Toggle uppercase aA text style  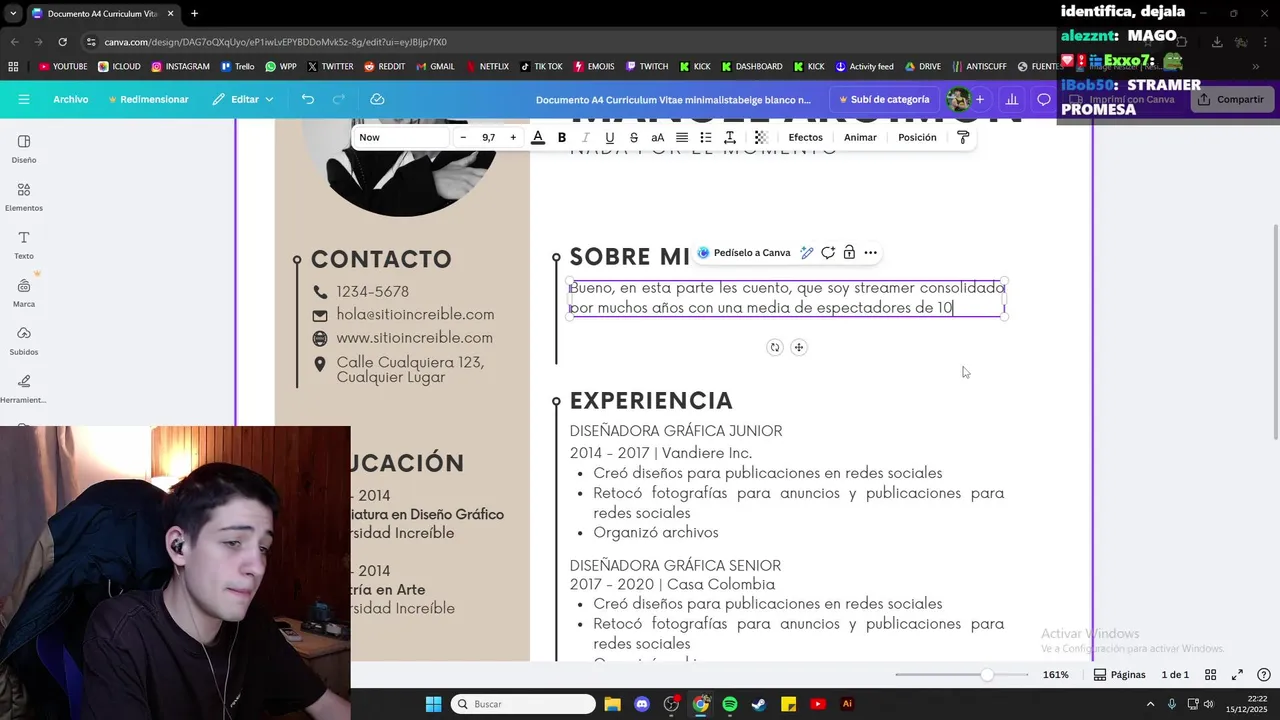tap(658, 137)
